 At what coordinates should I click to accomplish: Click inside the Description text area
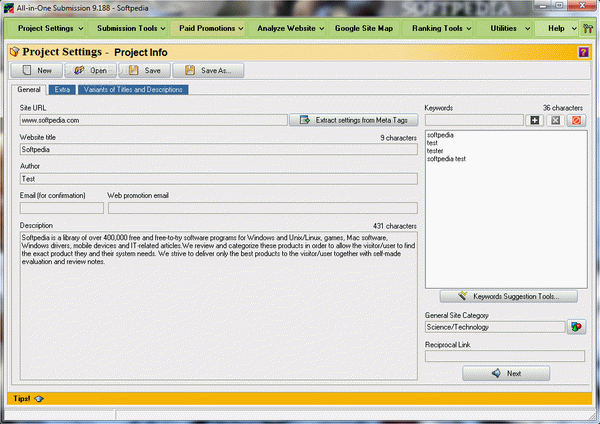pyautogui.click(x=218, y=305)
